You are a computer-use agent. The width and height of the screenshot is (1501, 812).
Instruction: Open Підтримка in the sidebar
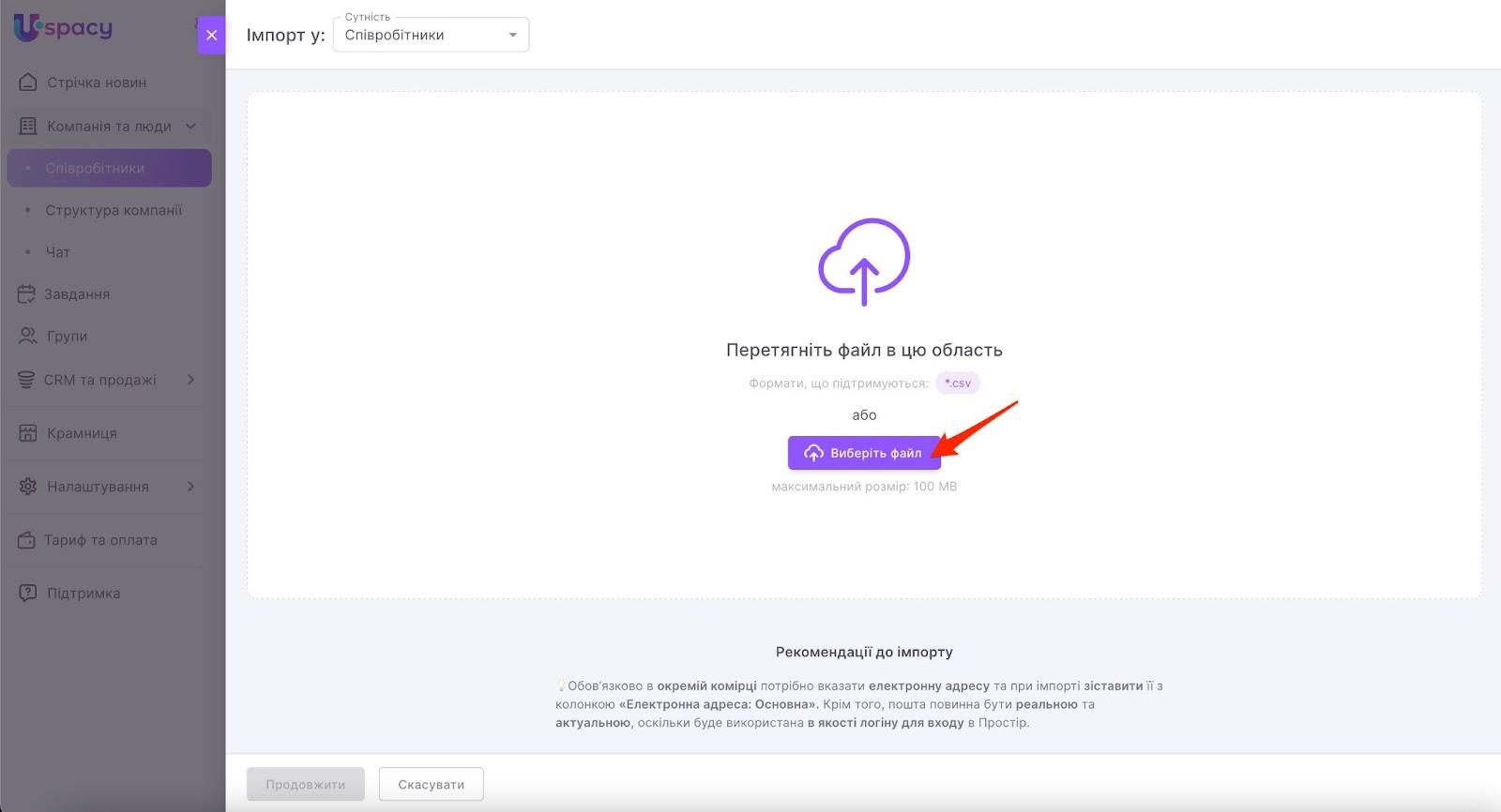point(83,594)
